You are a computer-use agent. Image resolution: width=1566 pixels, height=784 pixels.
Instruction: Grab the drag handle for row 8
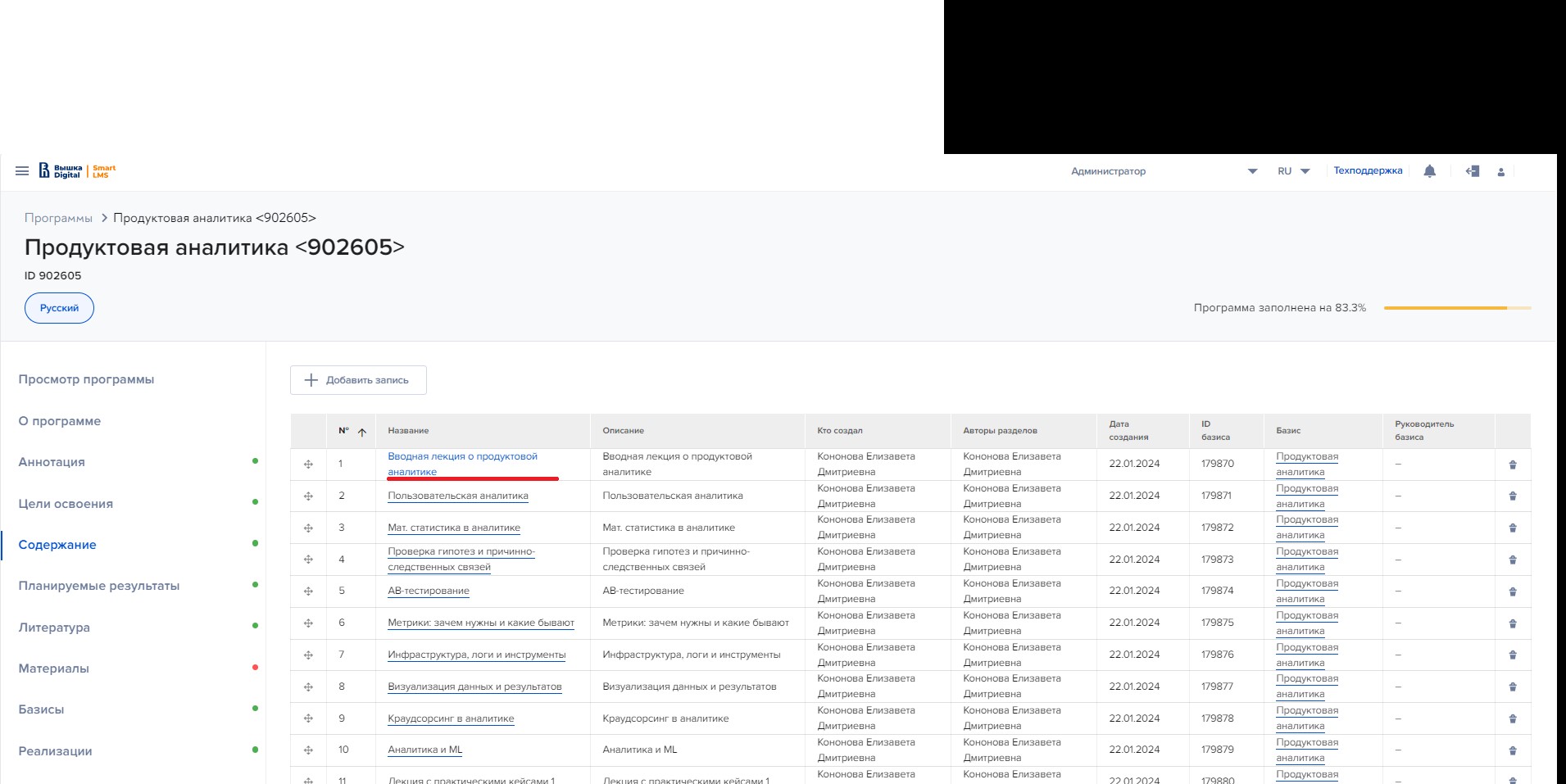[x=308, y=687]
